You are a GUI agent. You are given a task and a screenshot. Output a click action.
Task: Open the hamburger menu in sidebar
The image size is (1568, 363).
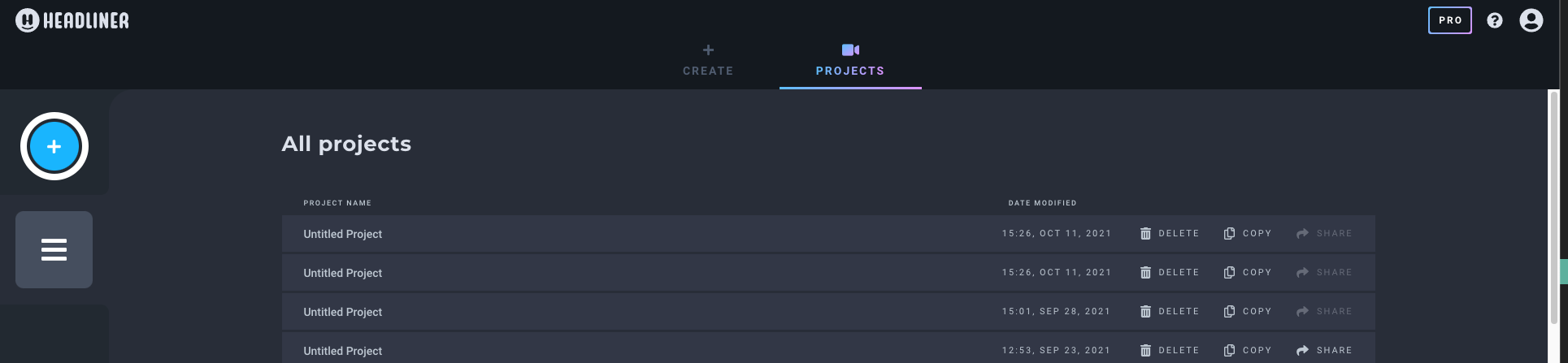tap(54, 249)
